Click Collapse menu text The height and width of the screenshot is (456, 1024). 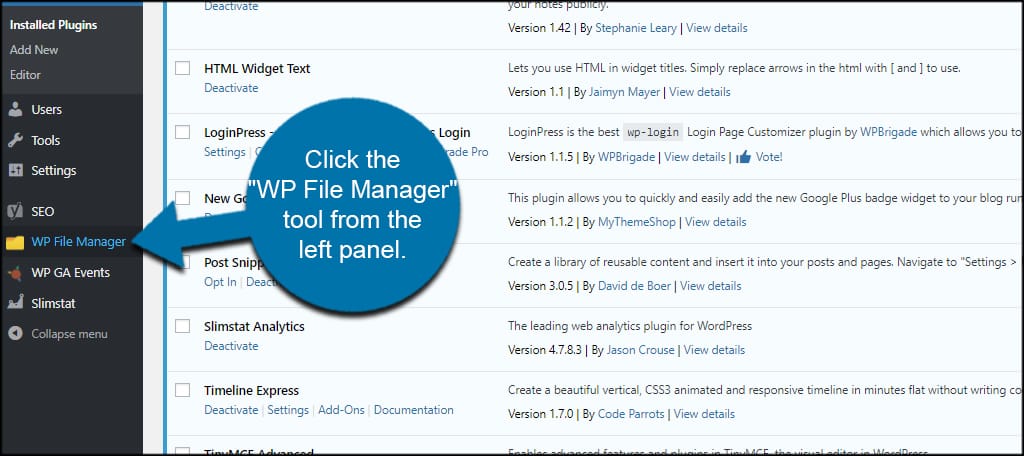pos(69,334)
